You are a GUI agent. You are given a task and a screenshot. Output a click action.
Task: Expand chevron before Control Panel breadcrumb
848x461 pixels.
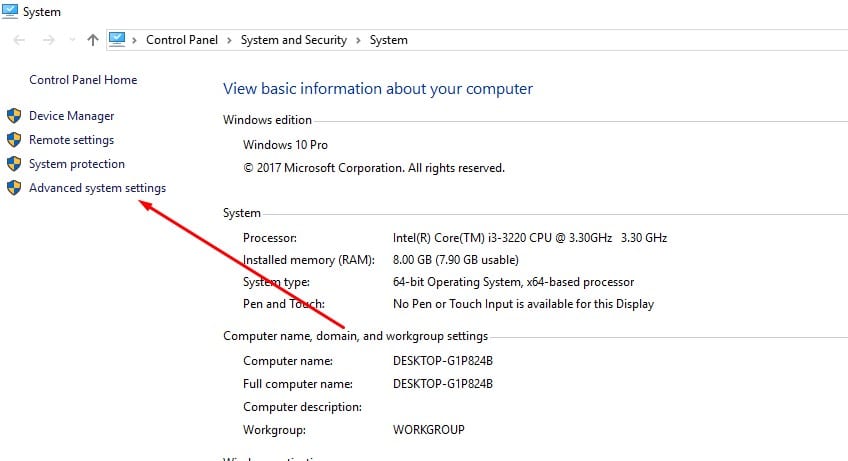[x=134, y=40]
